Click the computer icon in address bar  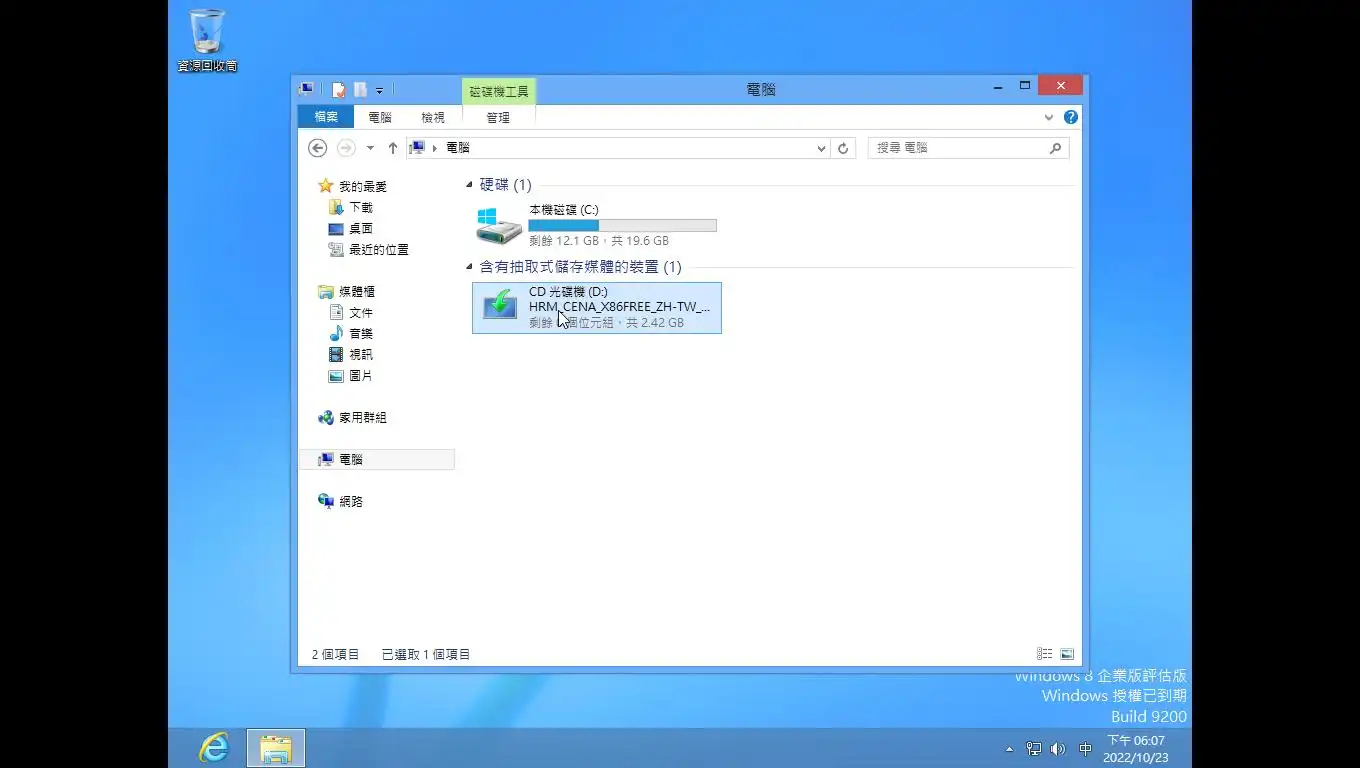point(418,147)
